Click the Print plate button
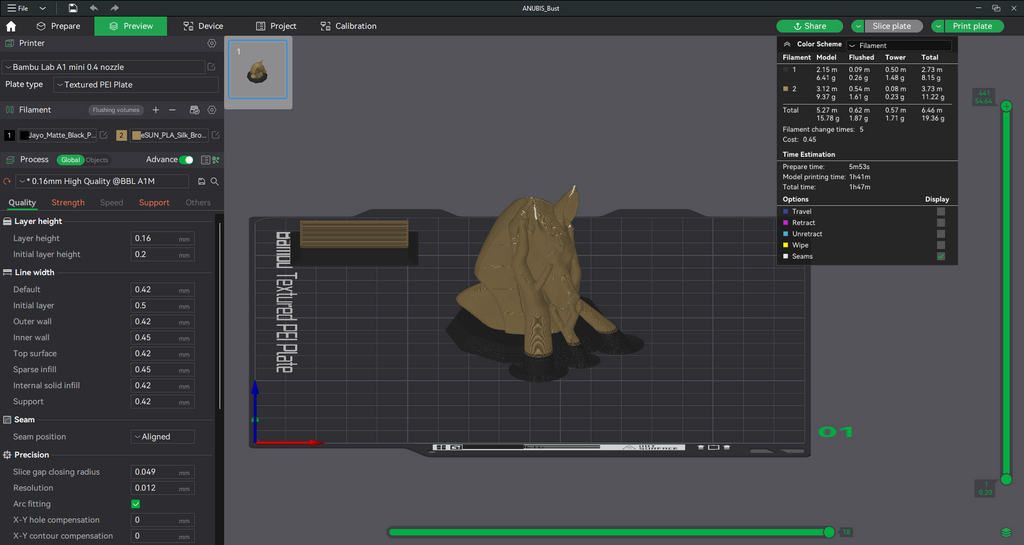1024x545 pixels. coord(974,26)
